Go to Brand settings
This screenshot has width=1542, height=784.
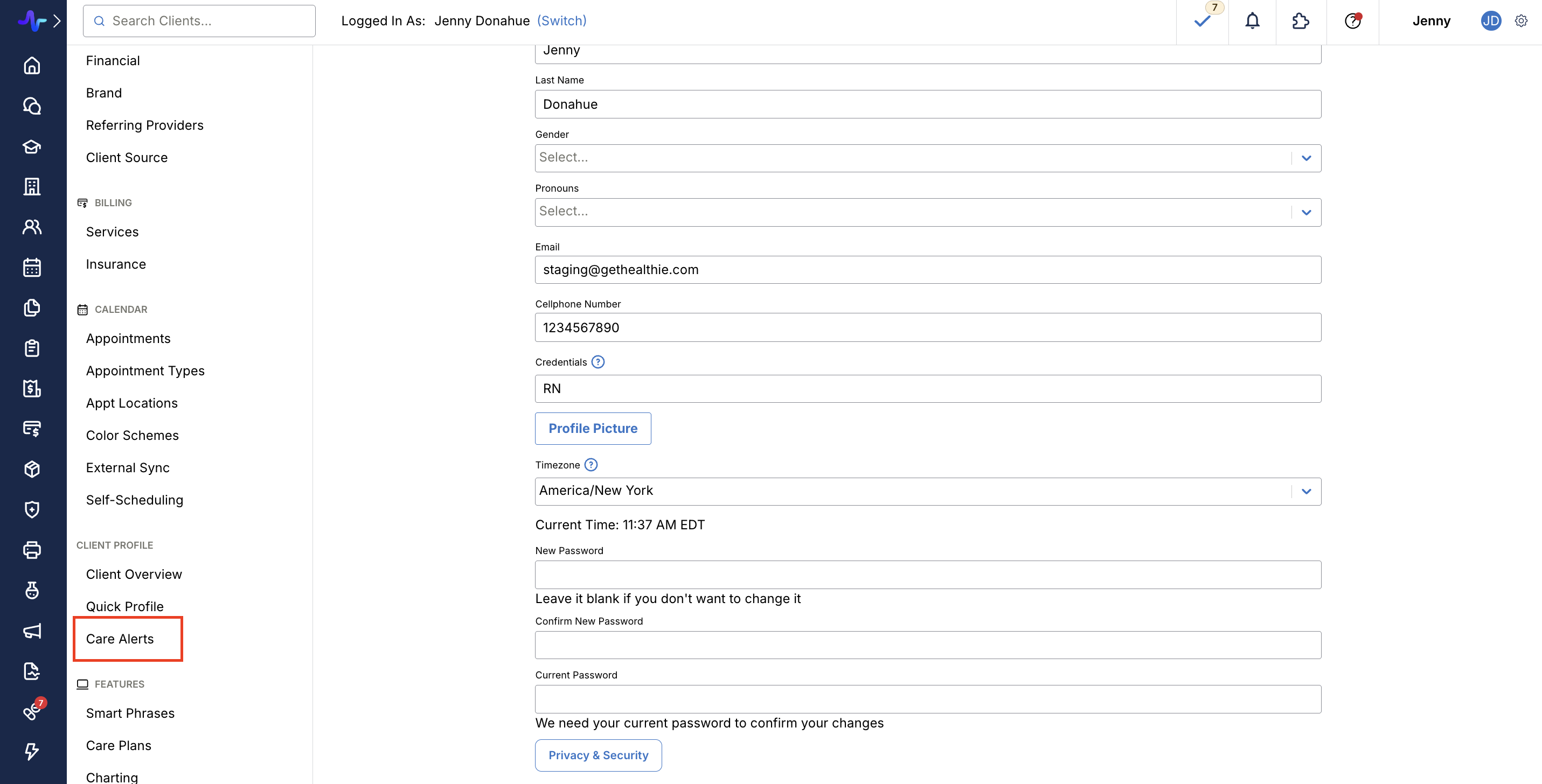103,93
